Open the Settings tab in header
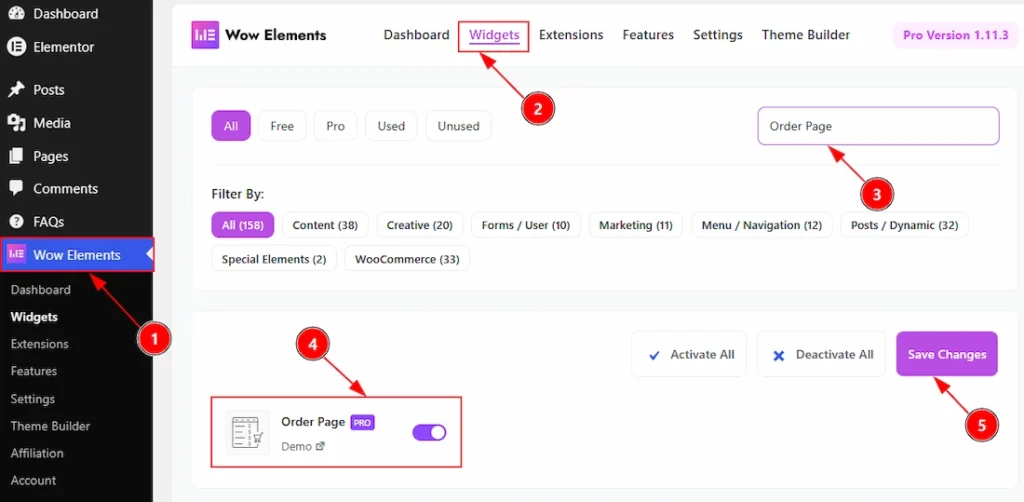The width and height of the screenshot is (1024, 502). click(x=718, y=35)
